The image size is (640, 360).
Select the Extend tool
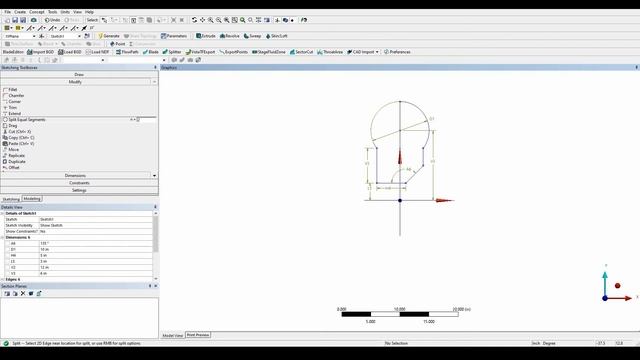(12, 113)
